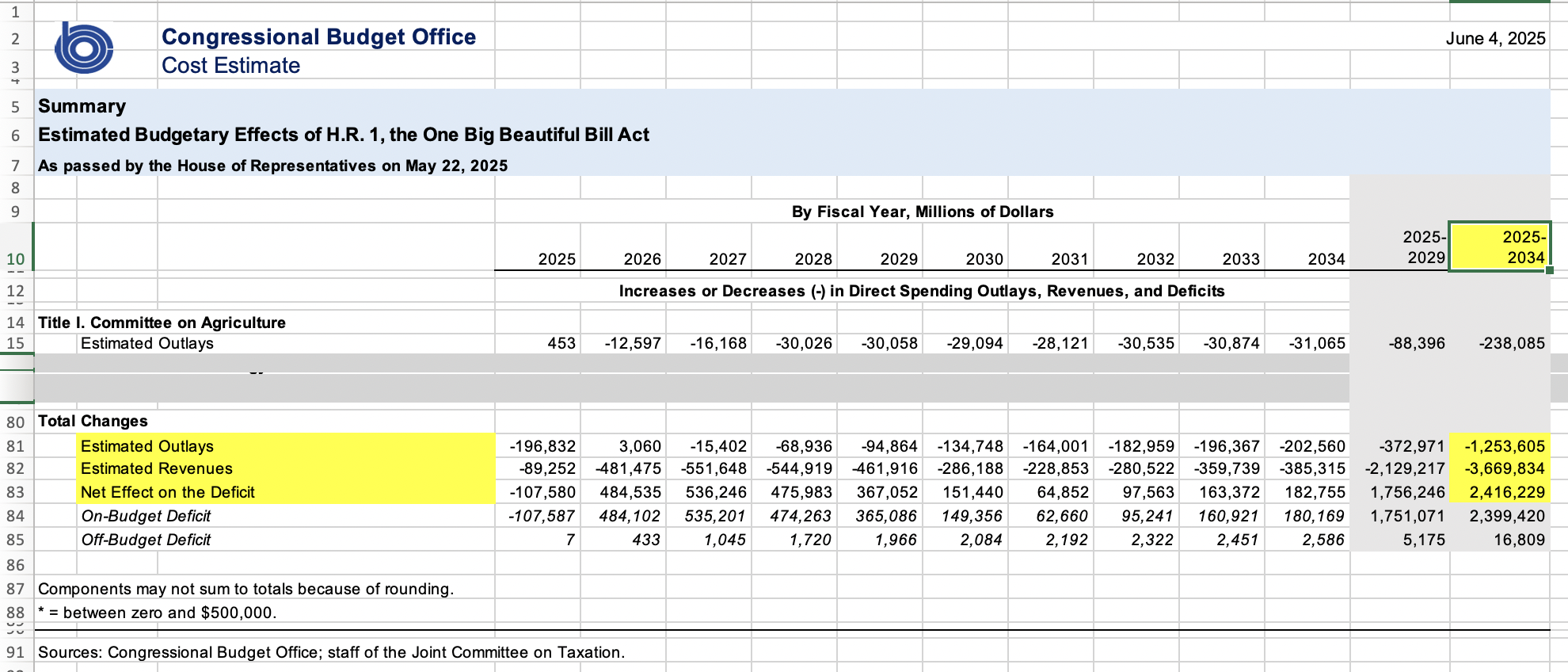The height and width of the screenshot is (672, 1568).
Task: Click the -12,597 cell
Action: click(x=623, y=343)
